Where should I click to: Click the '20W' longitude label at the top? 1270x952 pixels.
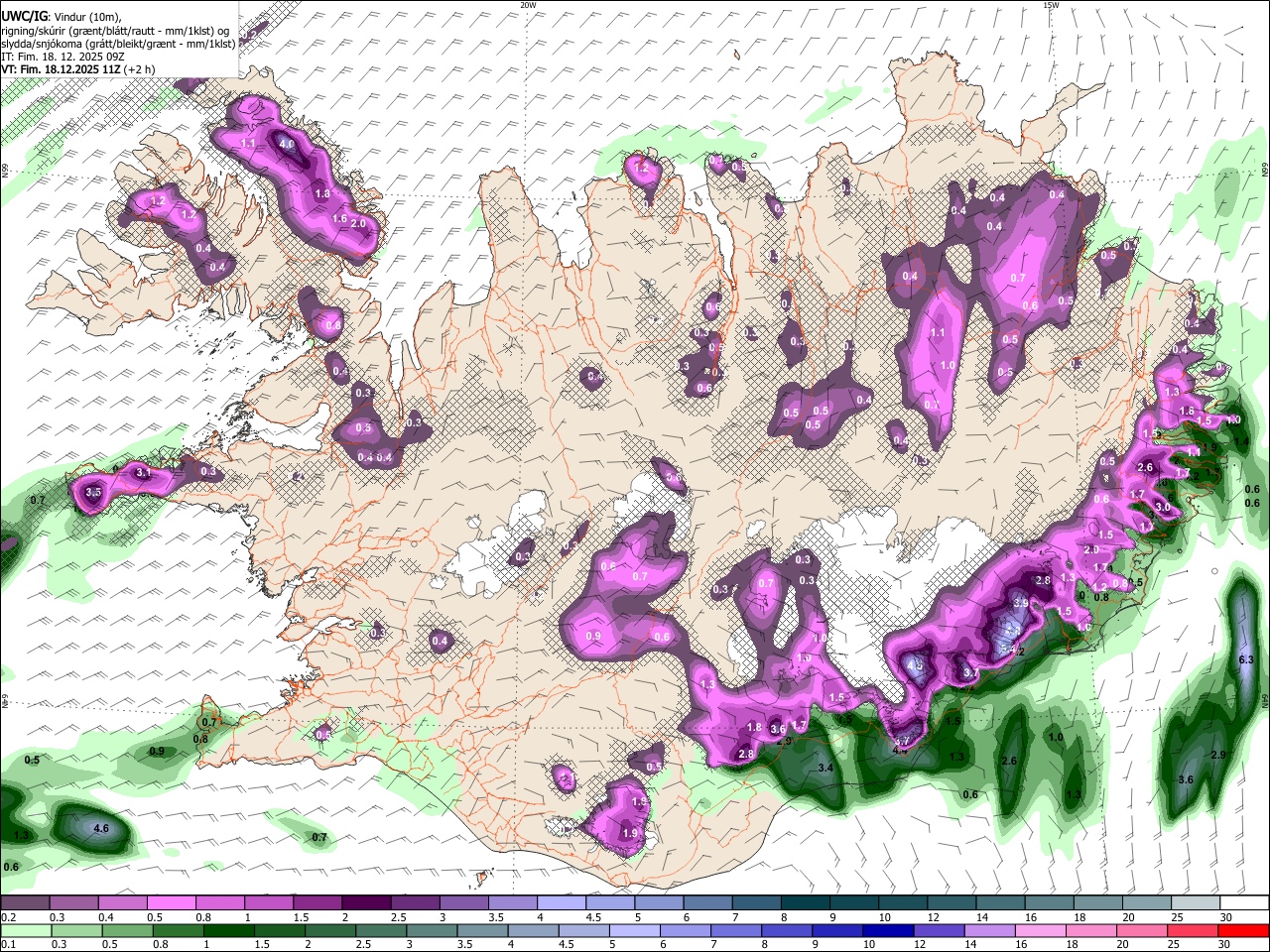click(529, 5)
